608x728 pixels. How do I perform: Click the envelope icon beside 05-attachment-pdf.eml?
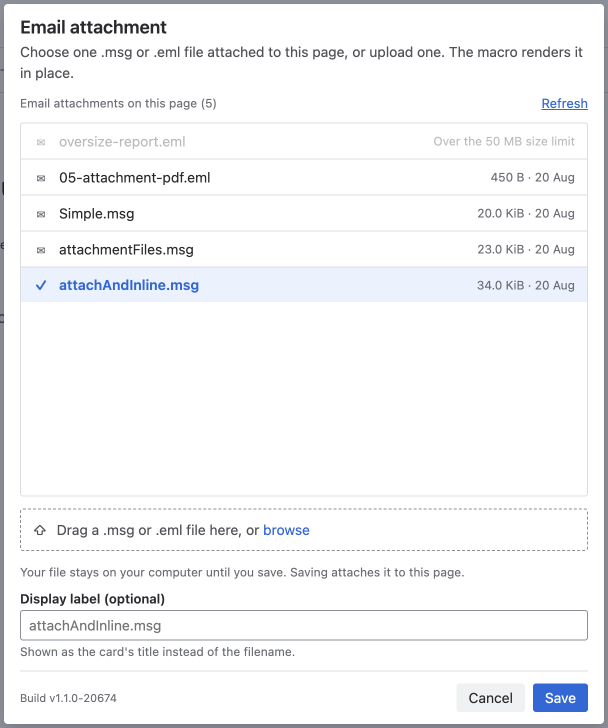[41, 178]
